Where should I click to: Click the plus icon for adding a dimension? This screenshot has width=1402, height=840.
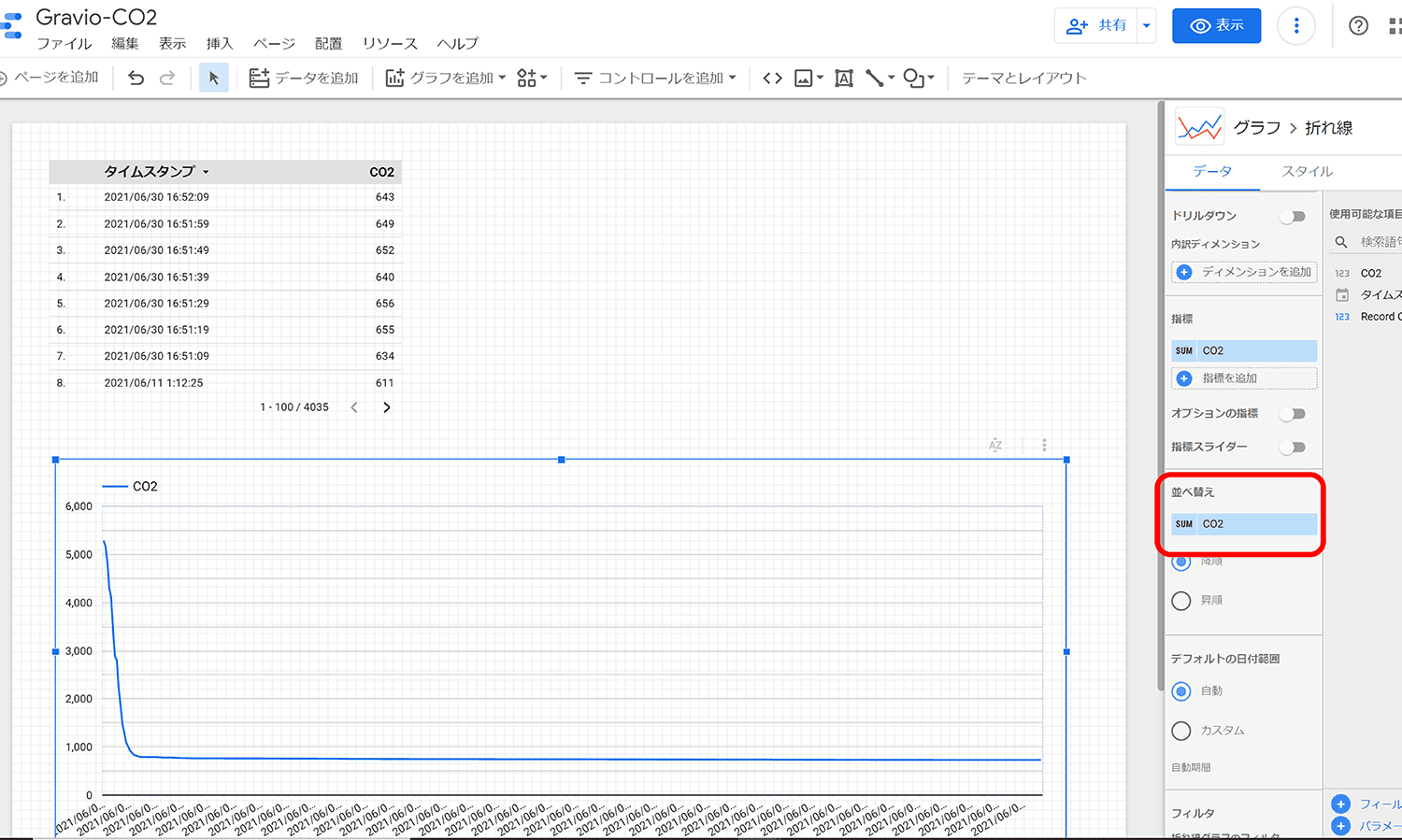(1184, 272)
